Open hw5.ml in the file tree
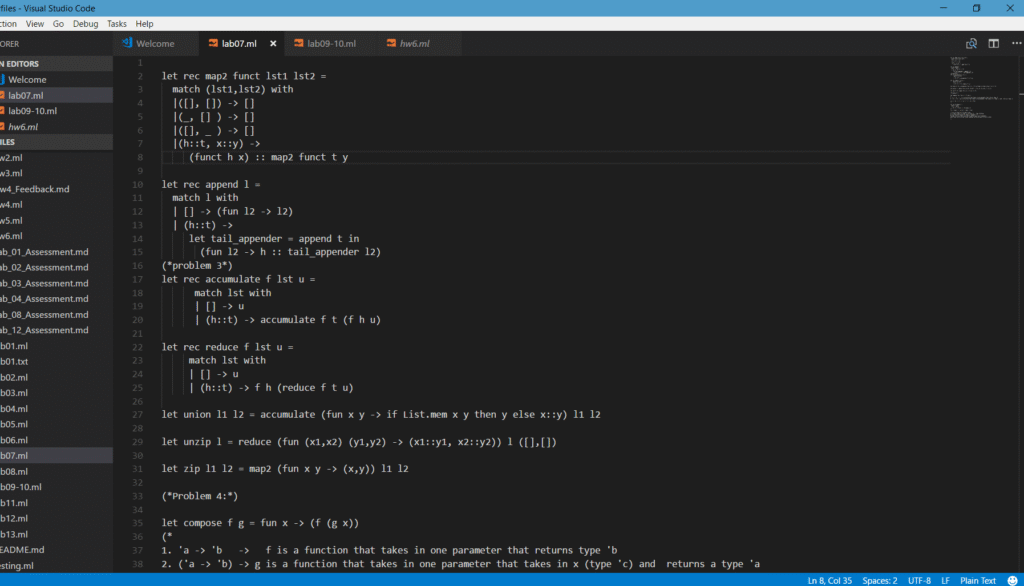This screenshot has width=1024, height=586. (56, 220)
